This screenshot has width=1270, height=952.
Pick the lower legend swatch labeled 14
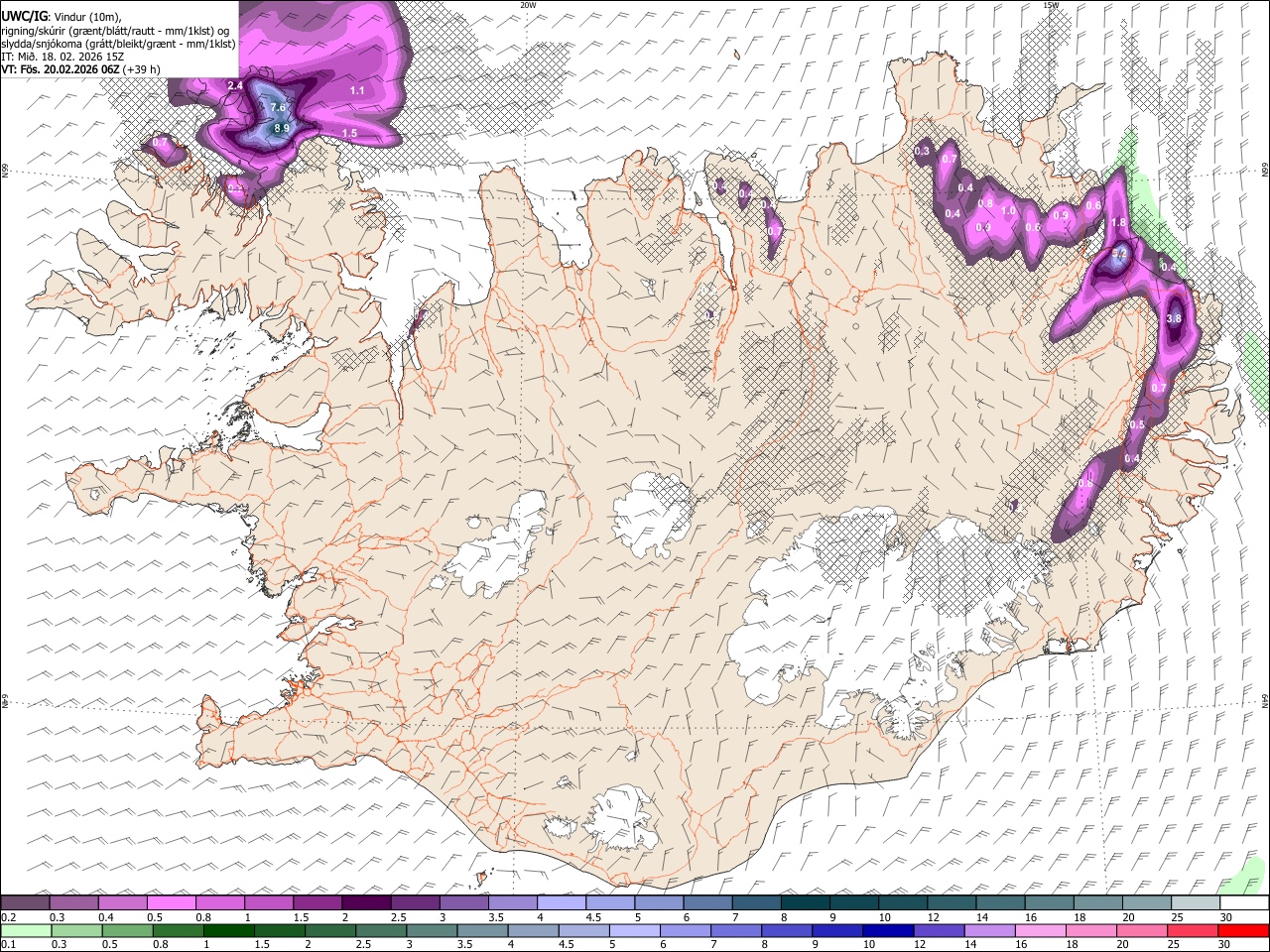coord(988,930)
